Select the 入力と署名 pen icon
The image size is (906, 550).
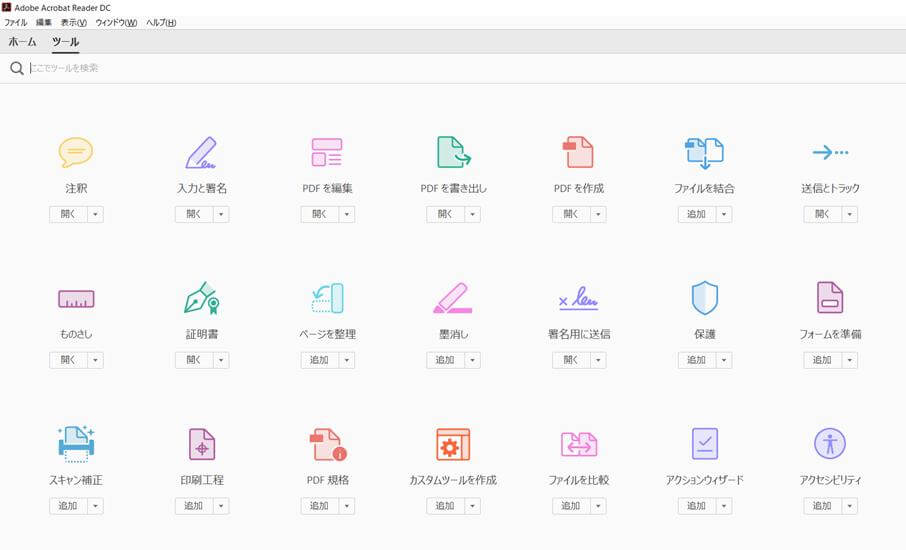pos(201,153)
